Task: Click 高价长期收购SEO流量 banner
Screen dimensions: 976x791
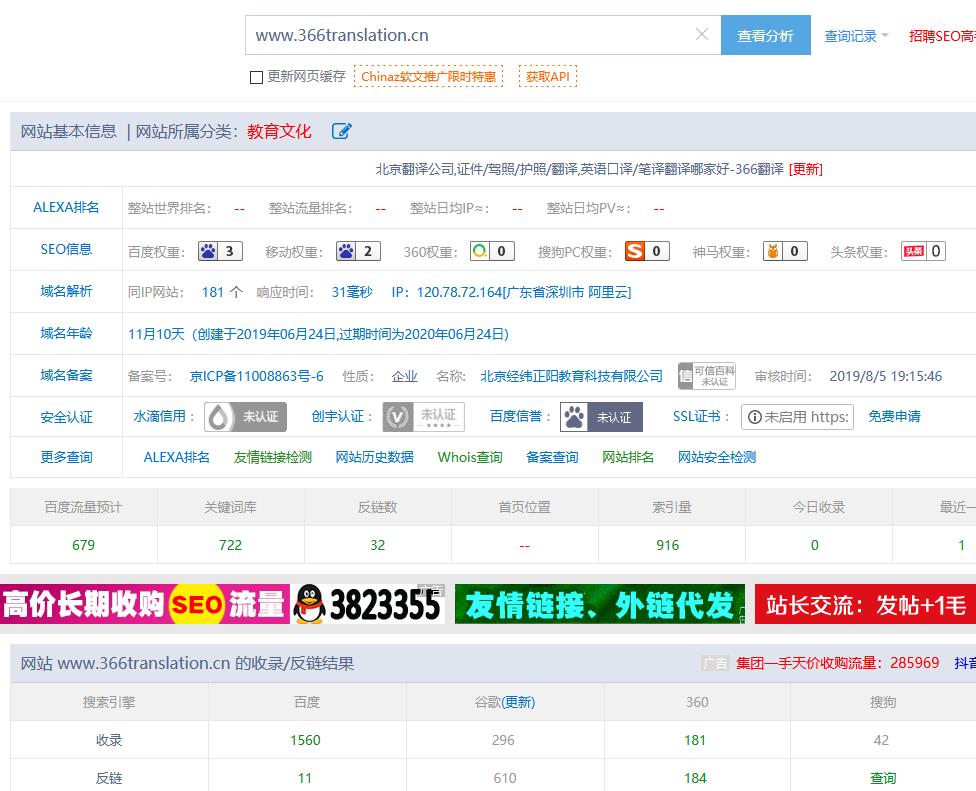Action: point(145,604)
